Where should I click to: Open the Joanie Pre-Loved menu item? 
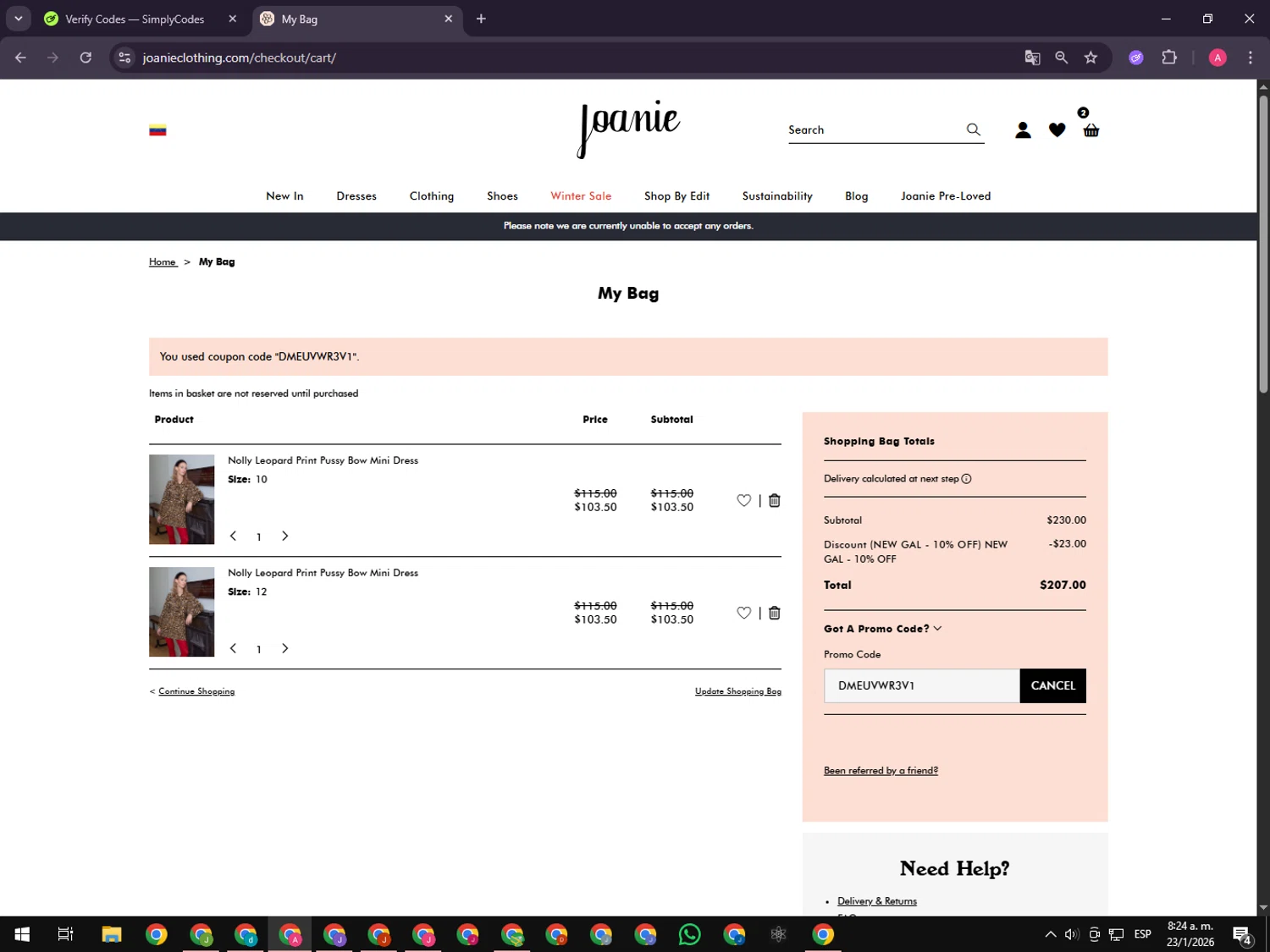click(x=946, y=195)
